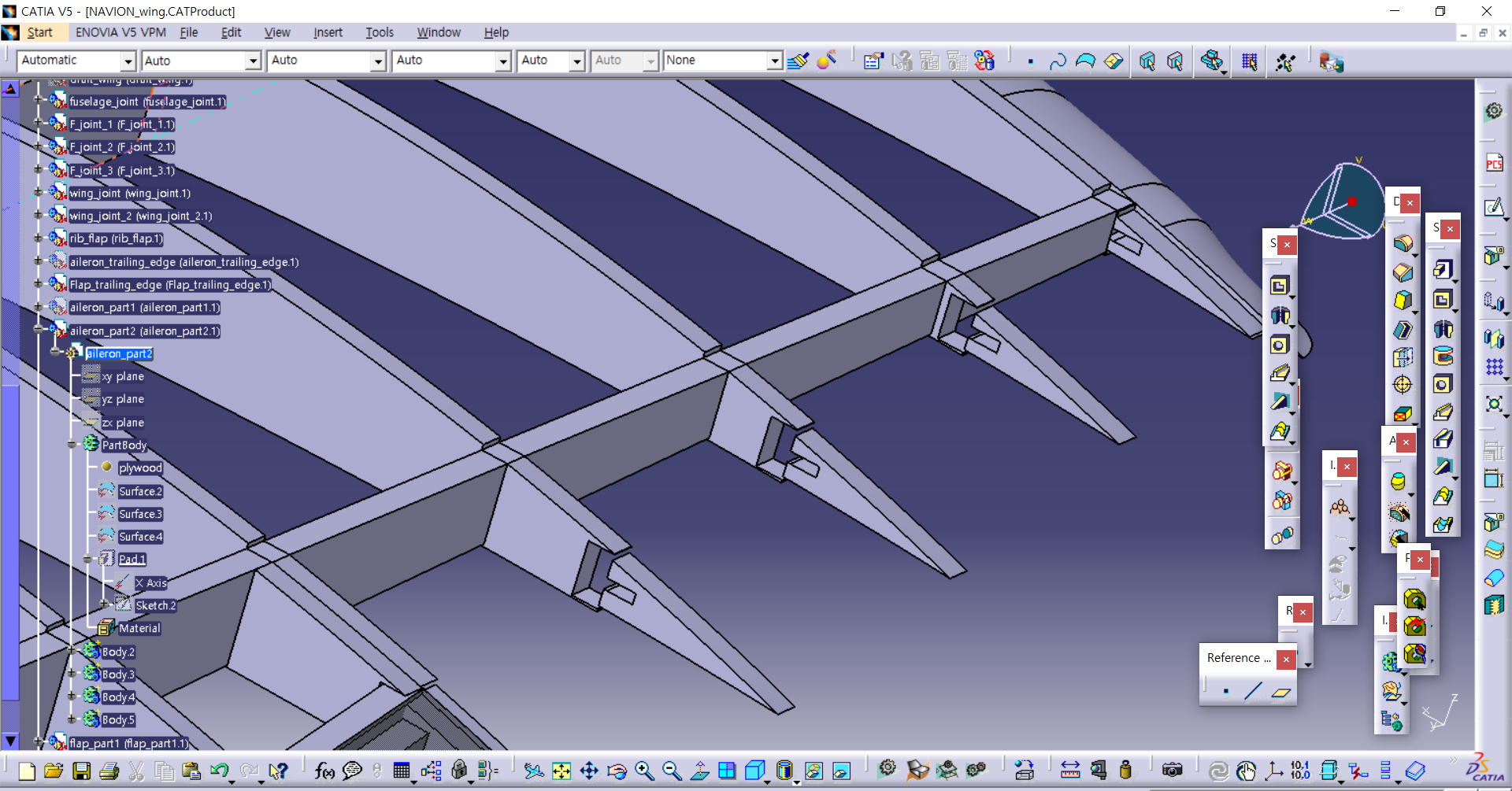Open the Design Table icon
Image resolution: width=1512 pixels, height=791 pixels.
tap(402, 771)
